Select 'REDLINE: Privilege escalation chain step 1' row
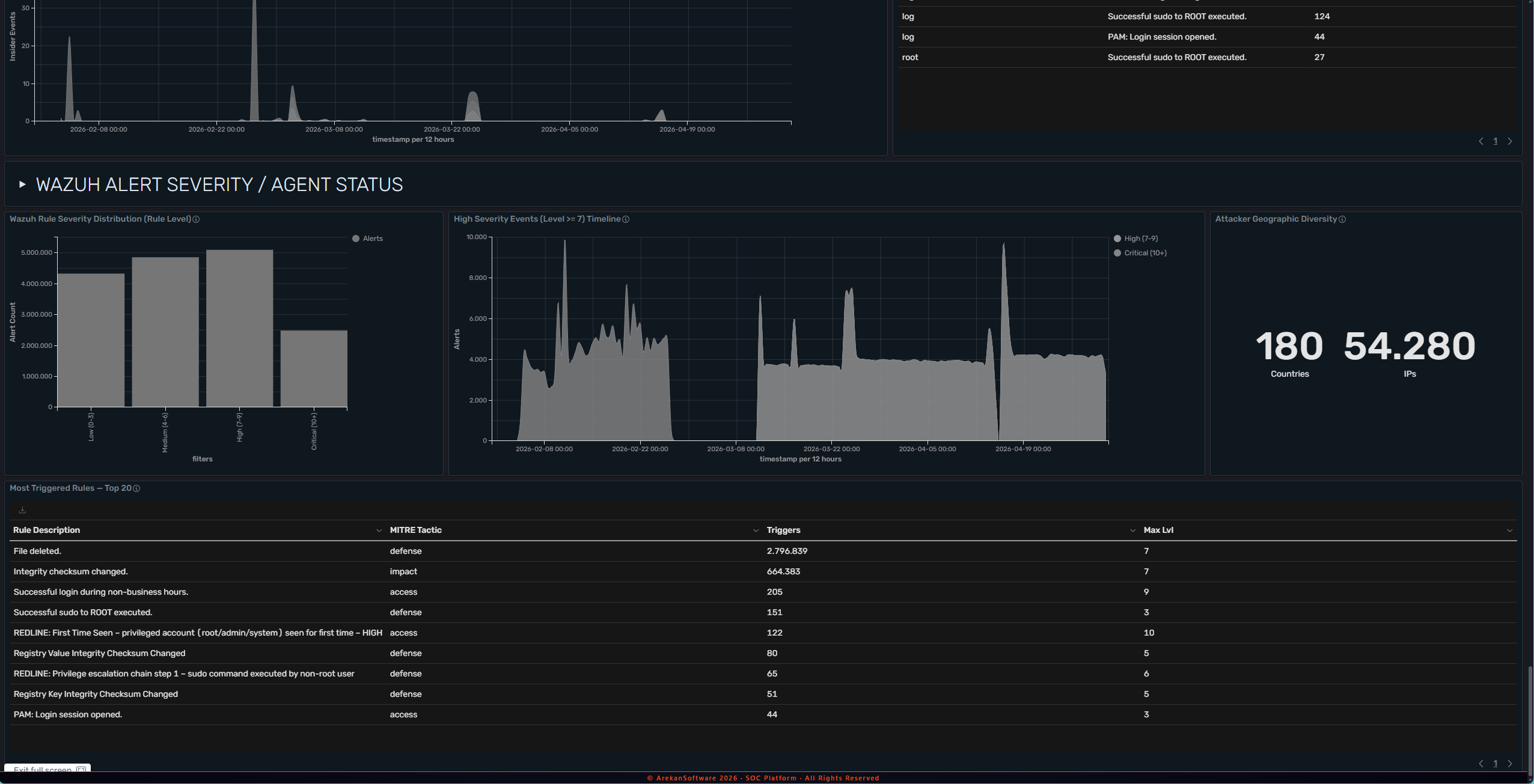This screenshot has width=1534, height=784. [763, 673]
